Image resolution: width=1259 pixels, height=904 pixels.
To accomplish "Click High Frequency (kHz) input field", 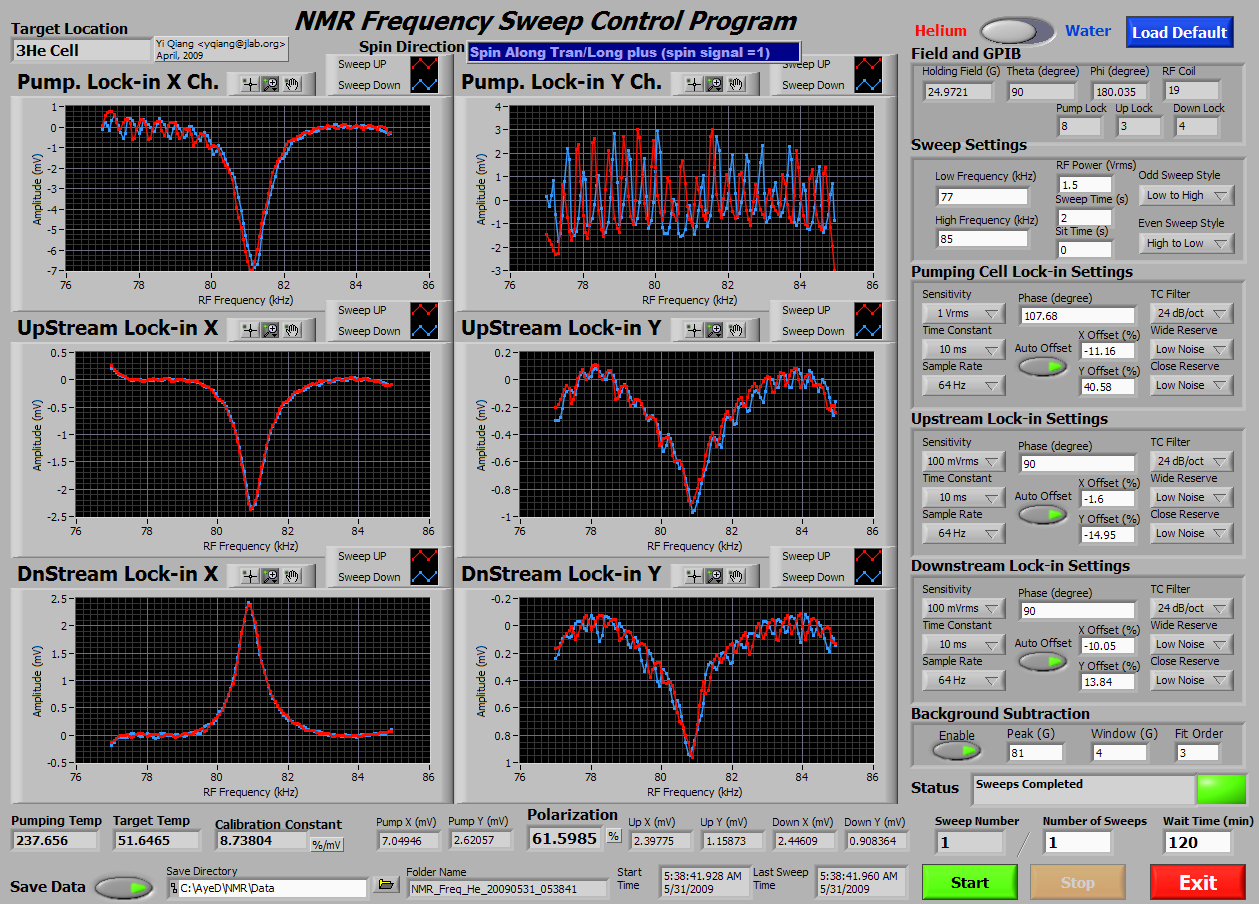I will tap(982, 238).
